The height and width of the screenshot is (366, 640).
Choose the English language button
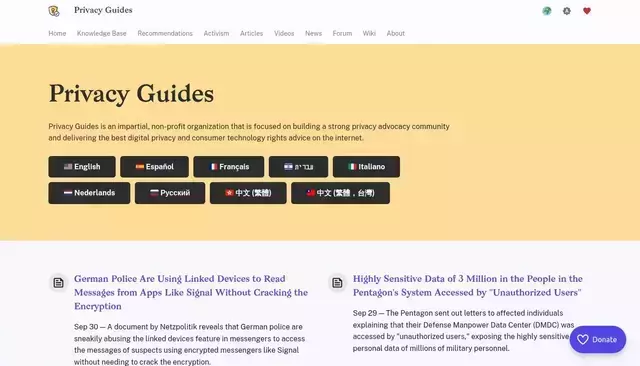click(82, 166)
